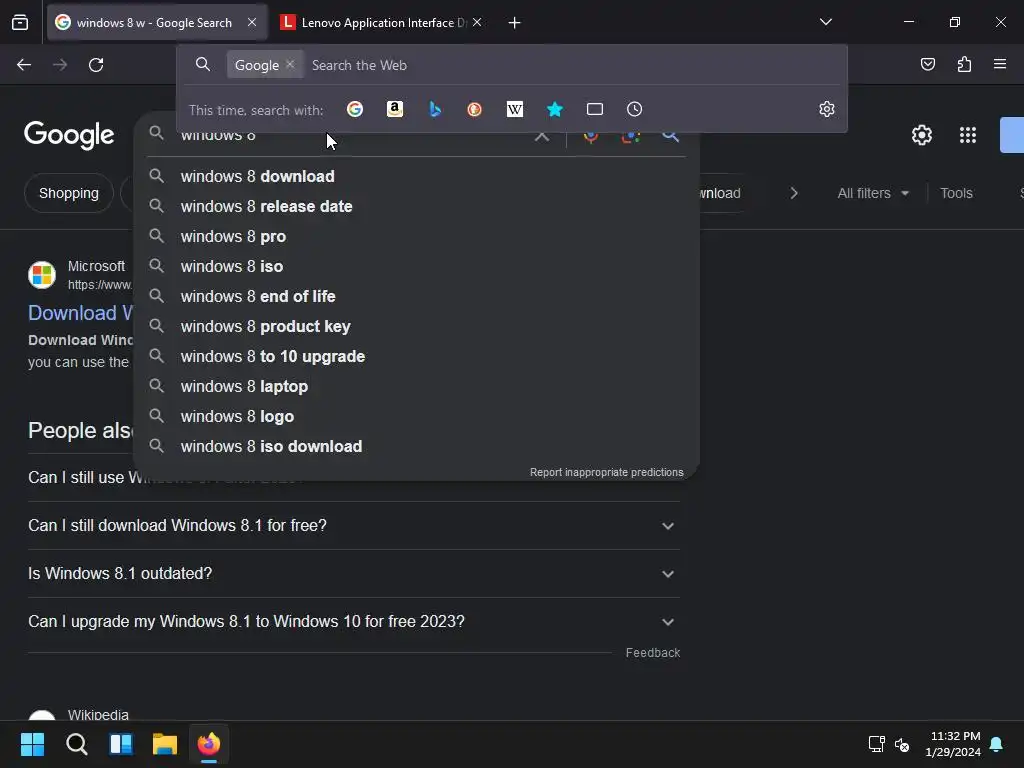This screenshot has width=1024, height=768.
Task: Select suggestion 'windows 8 to 10 upgrade'
Action: [416, 357]
